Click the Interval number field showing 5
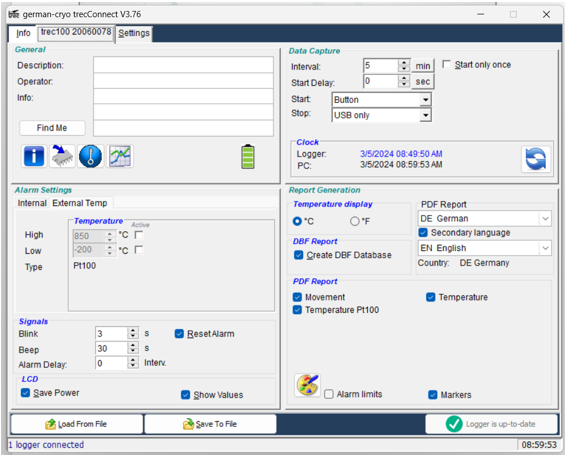Screen dimensions: 567x460 point(381,65)
